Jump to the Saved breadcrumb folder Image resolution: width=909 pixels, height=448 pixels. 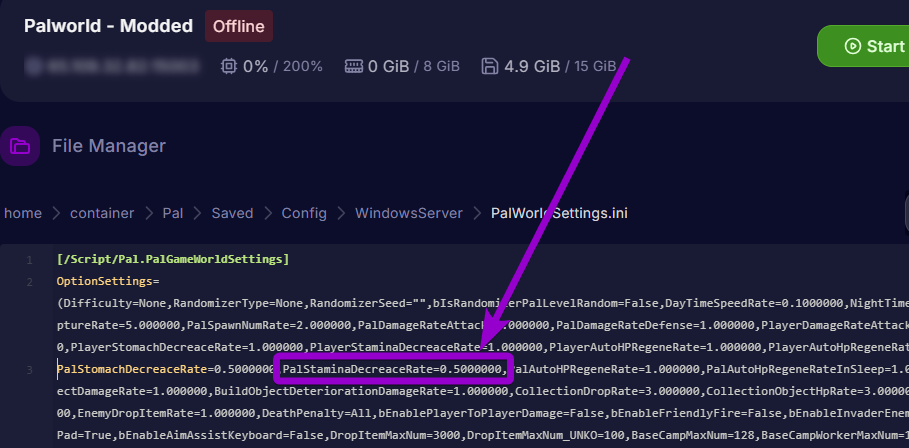point(232,213)
